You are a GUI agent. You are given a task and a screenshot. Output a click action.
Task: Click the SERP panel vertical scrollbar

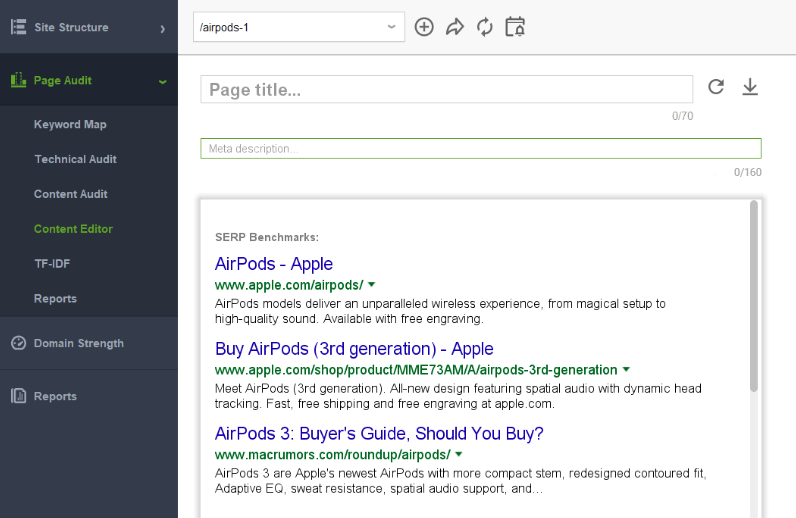point(754,296)
